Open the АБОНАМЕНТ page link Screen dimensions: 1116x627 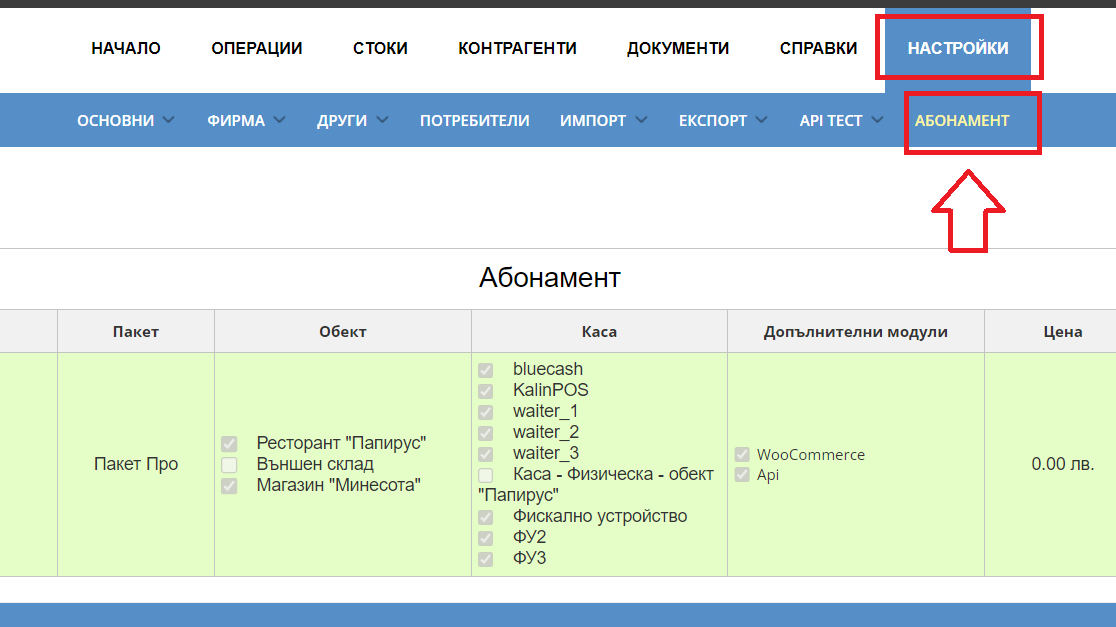(x=962, y=120)
